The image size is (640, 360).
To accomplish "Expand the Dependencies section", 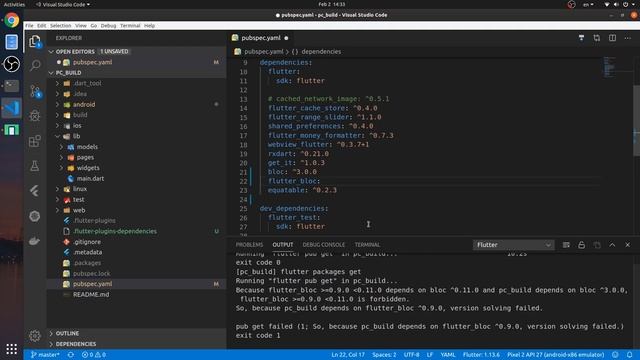I will (136, 344).
